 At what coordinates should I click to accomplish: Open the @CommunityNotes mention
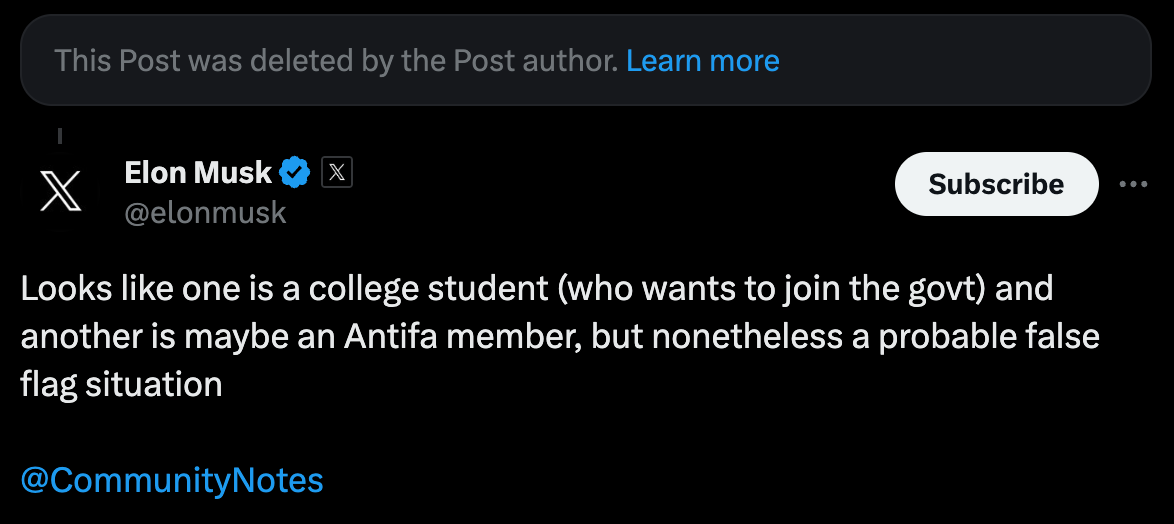172,480
